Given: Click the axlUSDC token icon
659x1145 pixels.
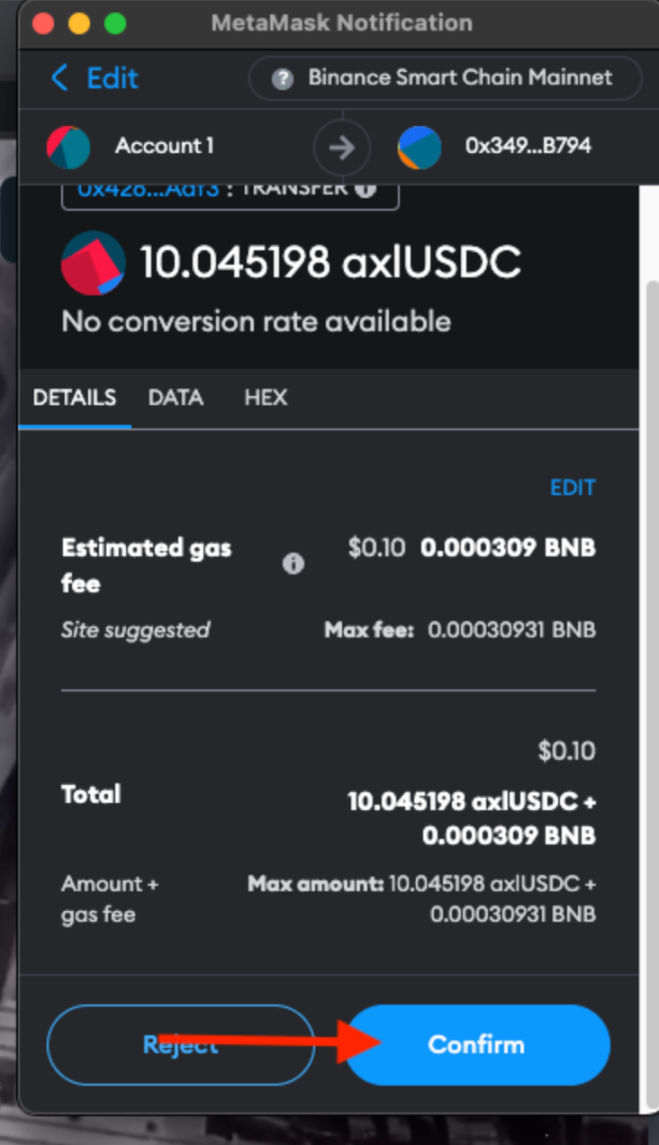Looking at the screenshot, I should [x=93, y=264].
